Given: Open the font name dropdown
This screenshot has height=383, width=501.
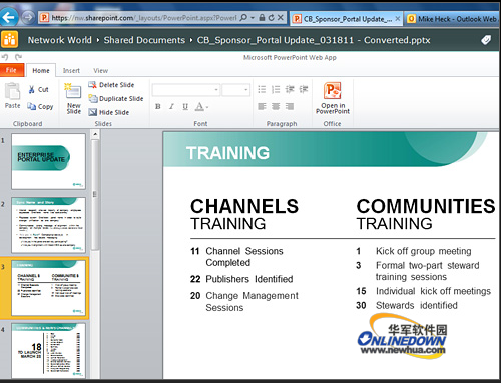Looking at the screenshot, I should [186, 90].
